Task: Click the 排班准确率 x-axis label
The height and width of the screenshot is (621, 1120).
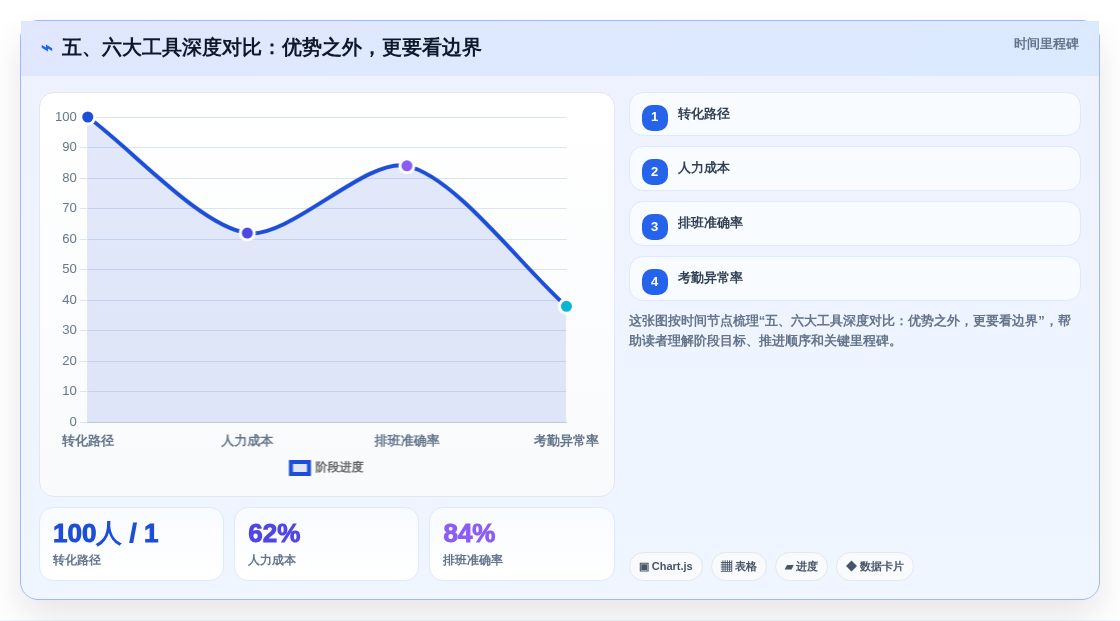Action: point(406,441)
